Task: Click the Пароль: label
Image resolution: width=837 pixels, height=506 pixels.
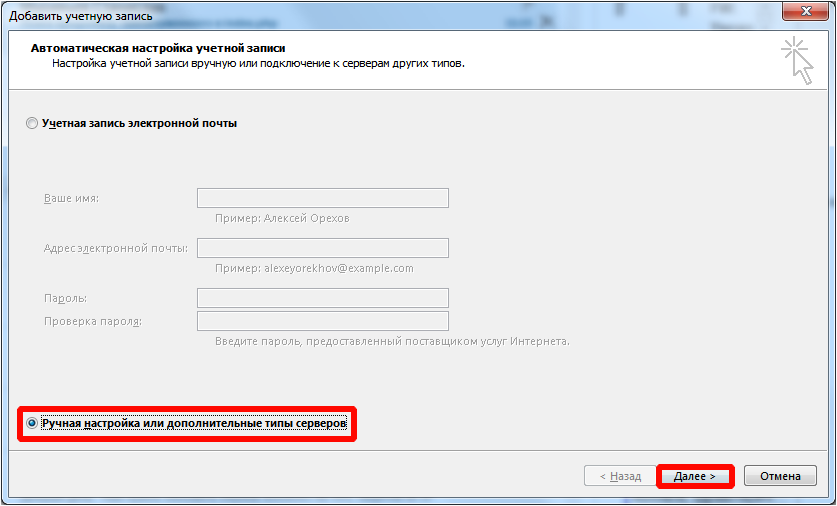Action: coord(65,298)
